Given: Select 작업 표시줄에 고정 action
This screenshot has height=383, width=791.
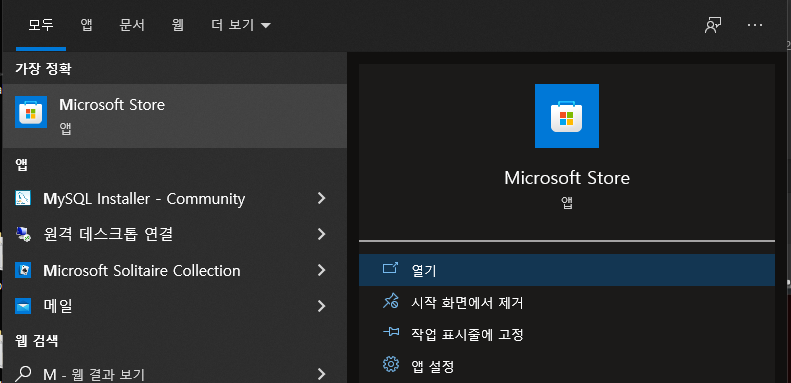Looking at the screenshot, I should (x=567, y=334).
